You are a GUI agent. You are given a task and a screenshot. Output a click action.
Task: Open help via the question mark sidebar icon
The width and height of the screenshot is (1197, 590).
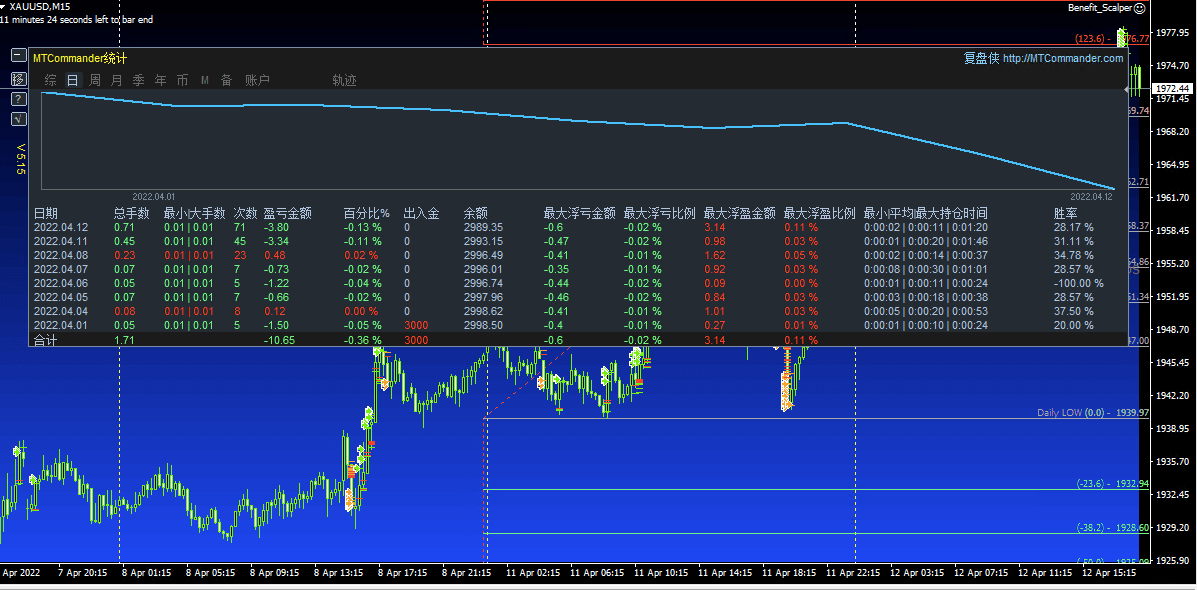pos(18,98)
